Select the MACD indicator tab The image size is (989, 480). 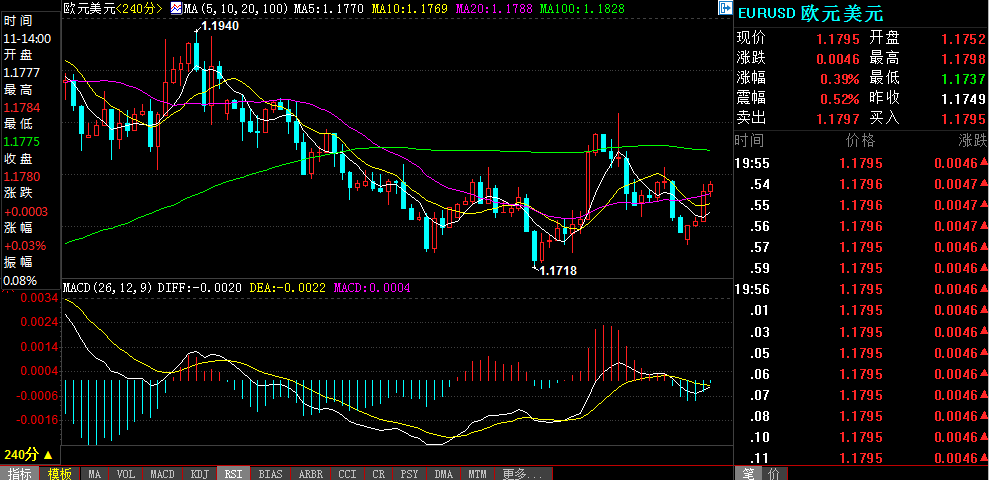162,473
